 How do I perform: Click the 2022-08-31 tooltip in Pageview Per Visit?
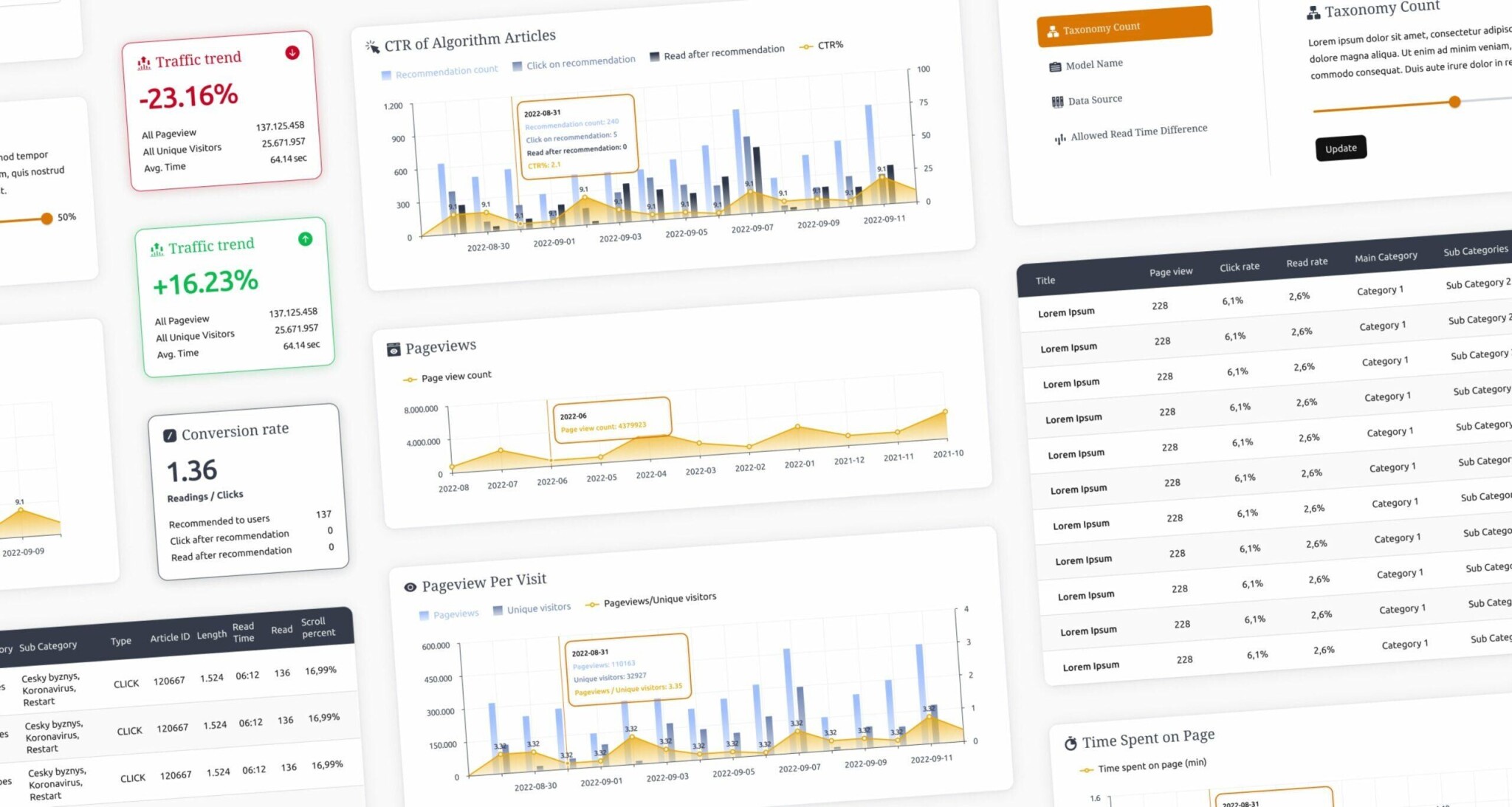click(x=628, y=670)
